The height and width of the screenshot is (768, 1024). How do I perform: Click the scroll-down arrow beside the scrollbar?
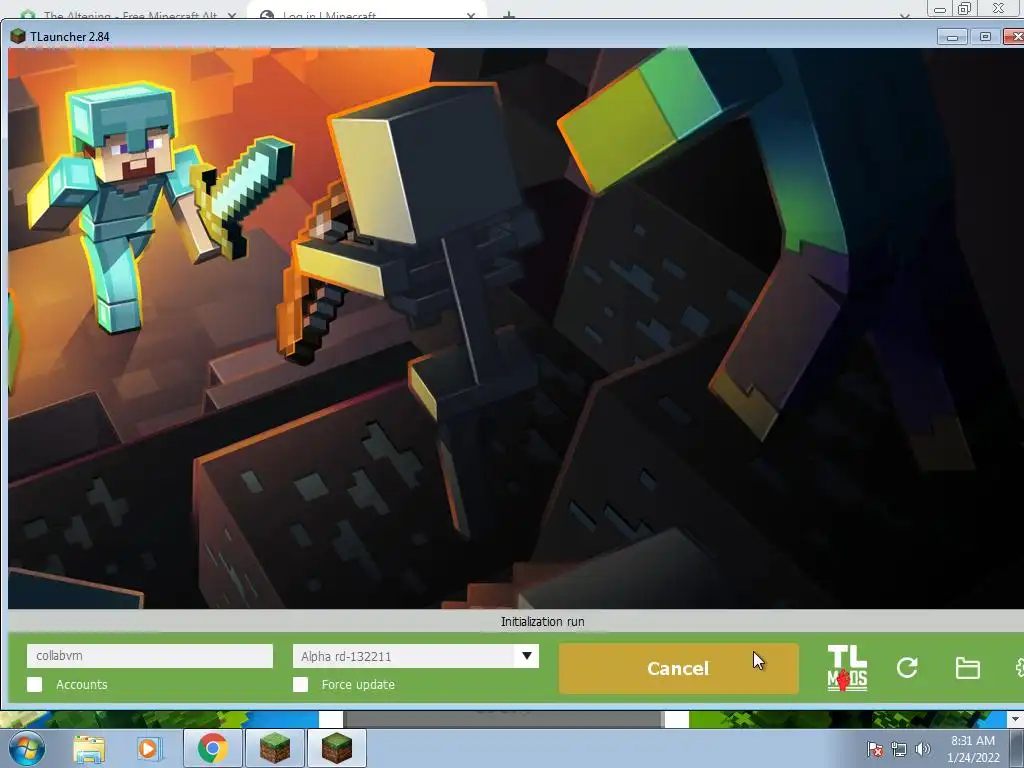pyautogui.click(x=1014, y=719)
